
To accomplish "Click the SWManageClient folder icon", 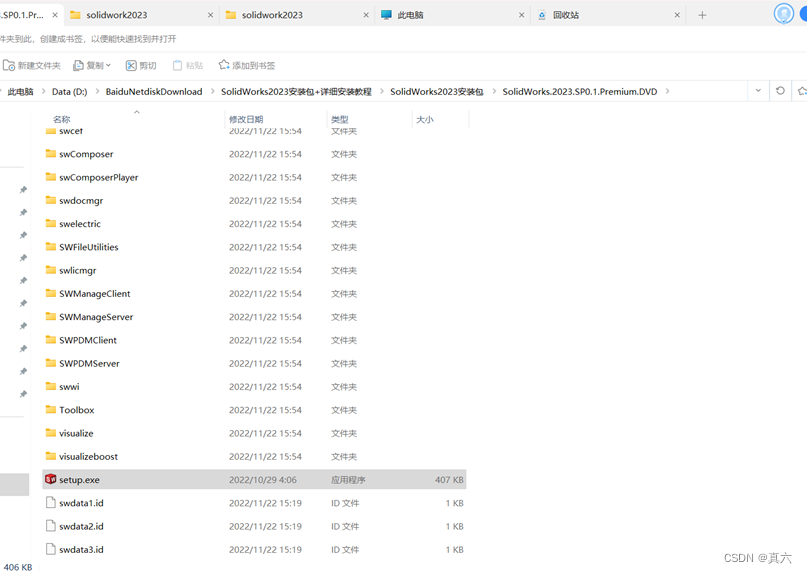I will [x=50, y=293].
